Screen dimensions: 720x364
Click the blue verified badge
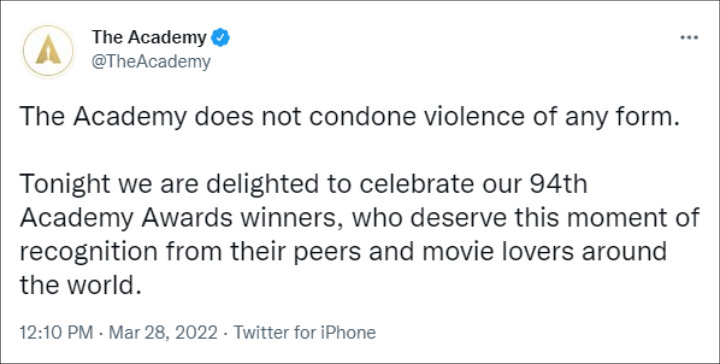pyautogui.click(x=220, y=38)
